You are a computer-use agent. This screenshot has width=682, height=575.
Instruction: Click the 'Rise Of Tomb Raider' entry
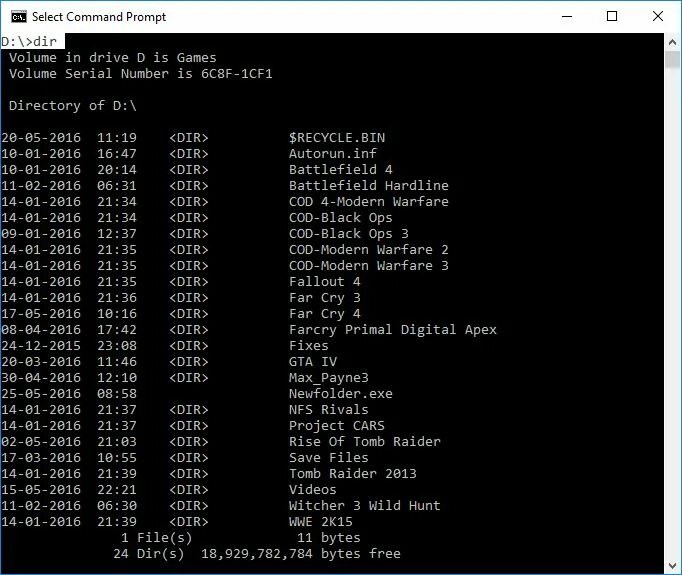point(365,442)
